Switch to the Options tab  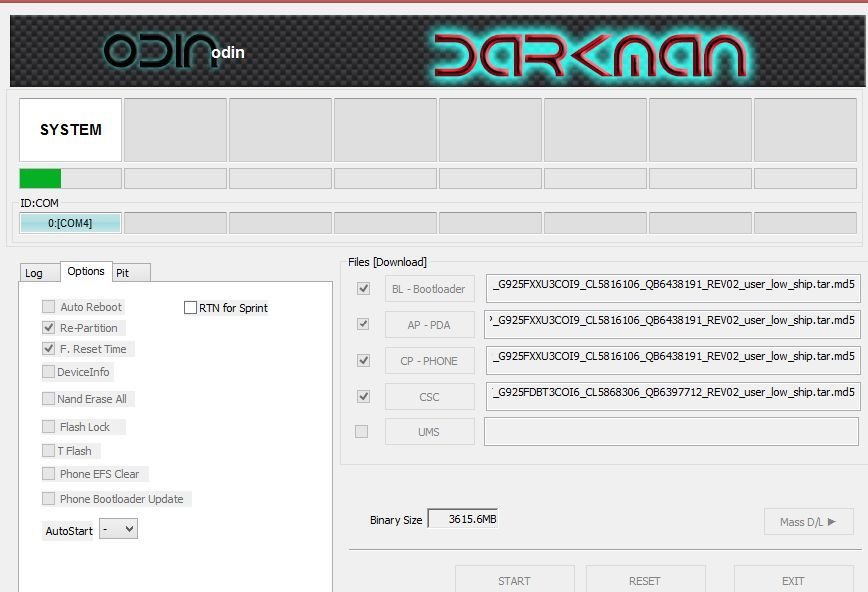pyautogui.click(x=86, y=271)
